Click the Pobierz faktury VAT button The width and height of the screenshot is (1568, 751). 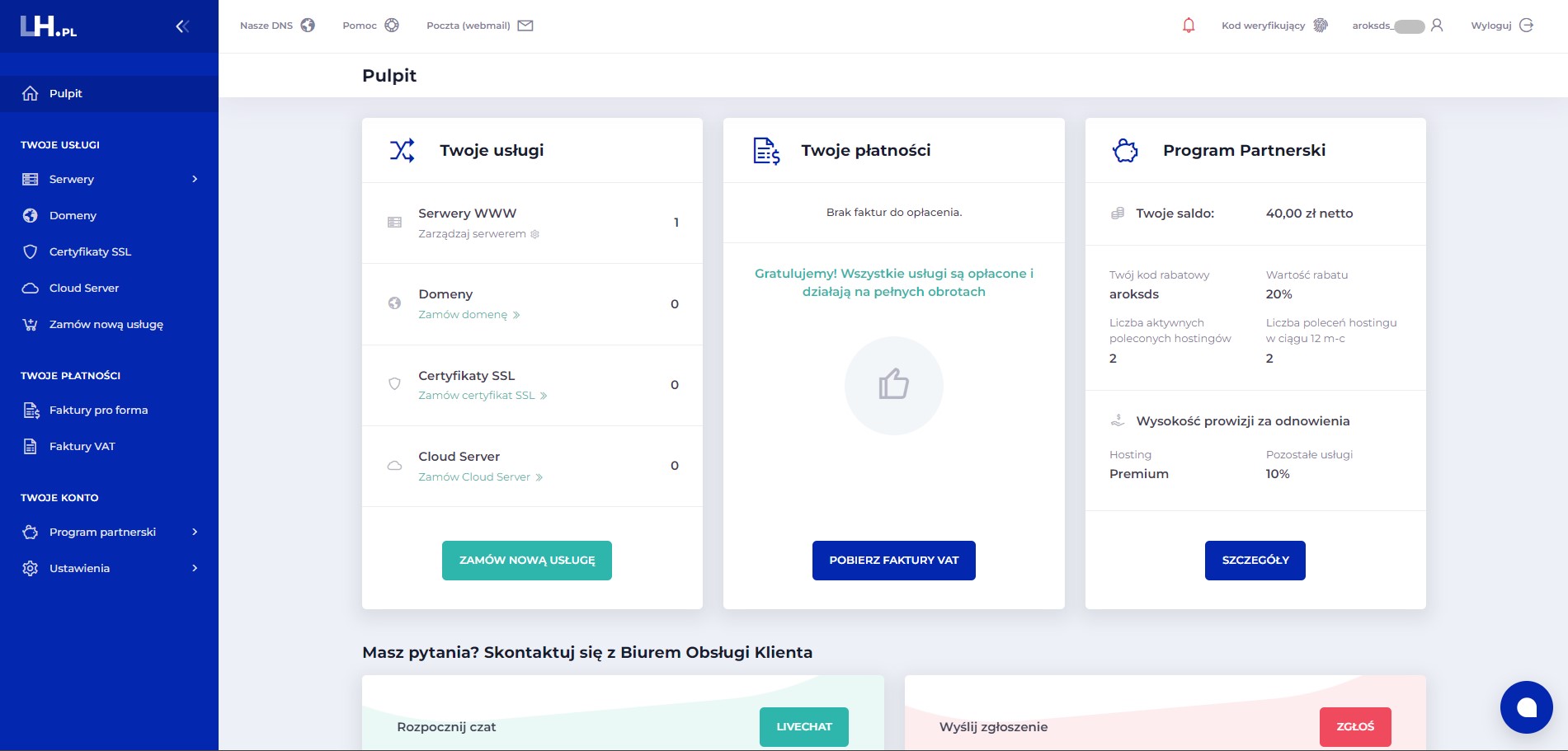pos(894,561)
